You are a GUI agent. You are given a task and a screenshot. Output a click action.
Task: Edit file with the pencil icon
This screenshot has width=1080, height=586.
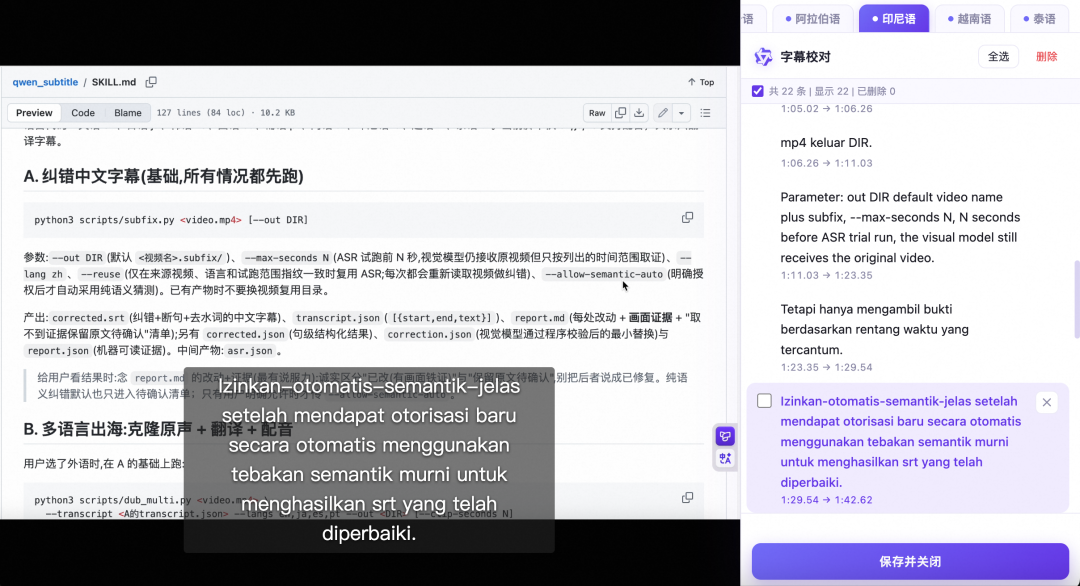(663, 113)
